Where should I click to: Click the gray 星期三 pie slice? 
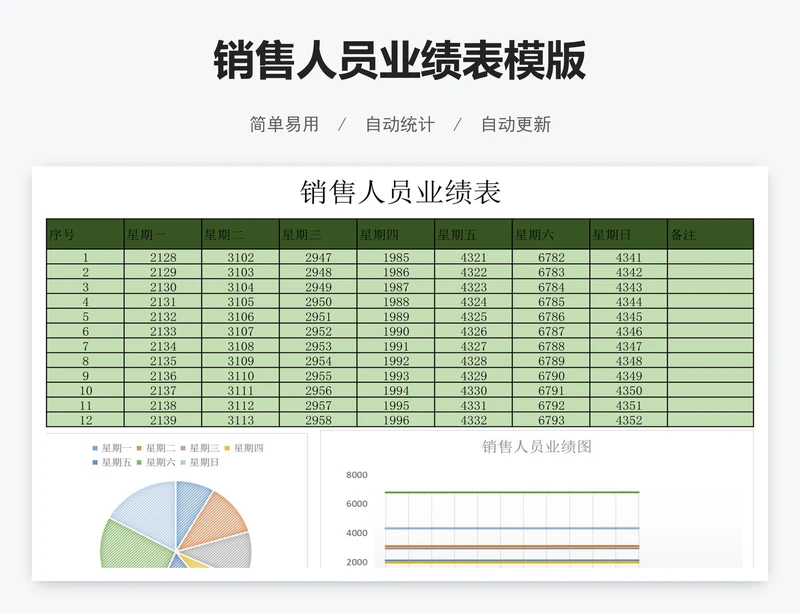(224, 550)
